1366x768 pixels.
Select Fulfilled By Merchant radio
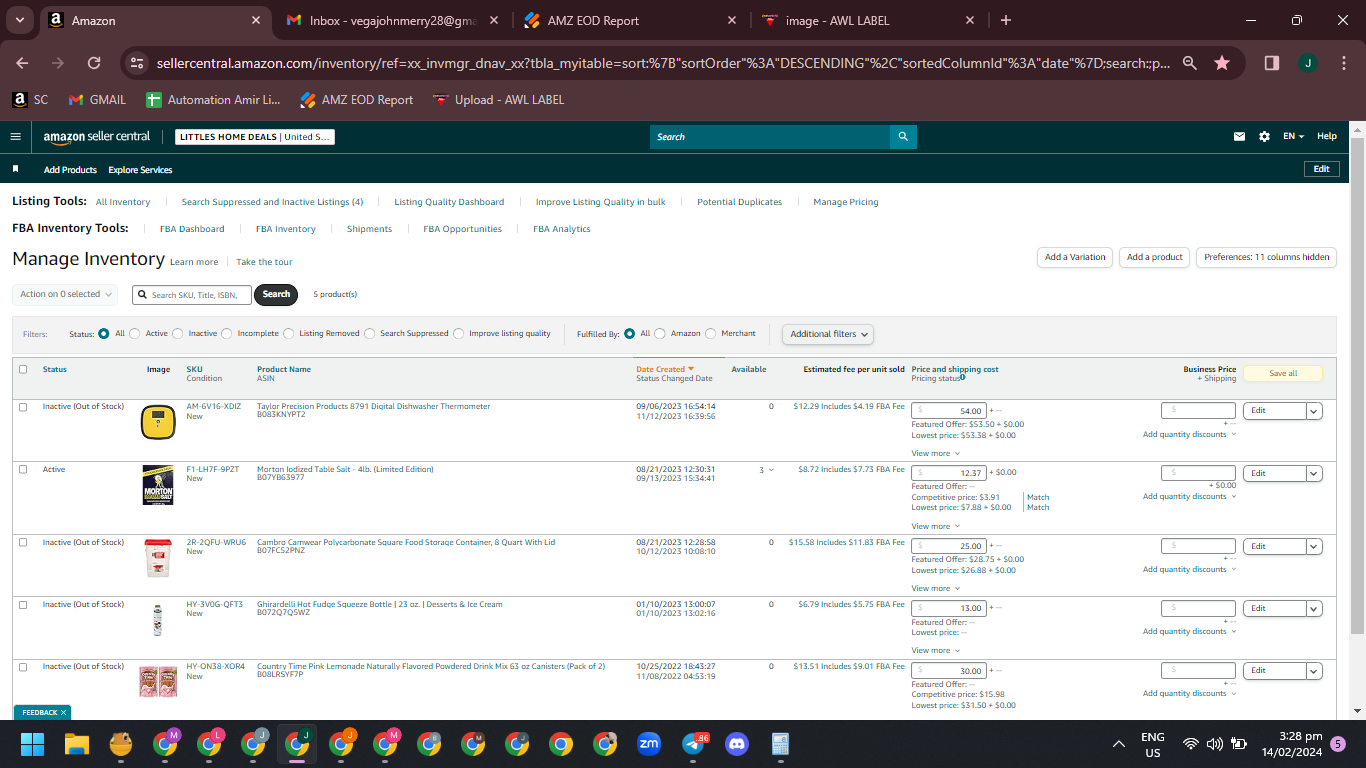[x=711, y=334]
